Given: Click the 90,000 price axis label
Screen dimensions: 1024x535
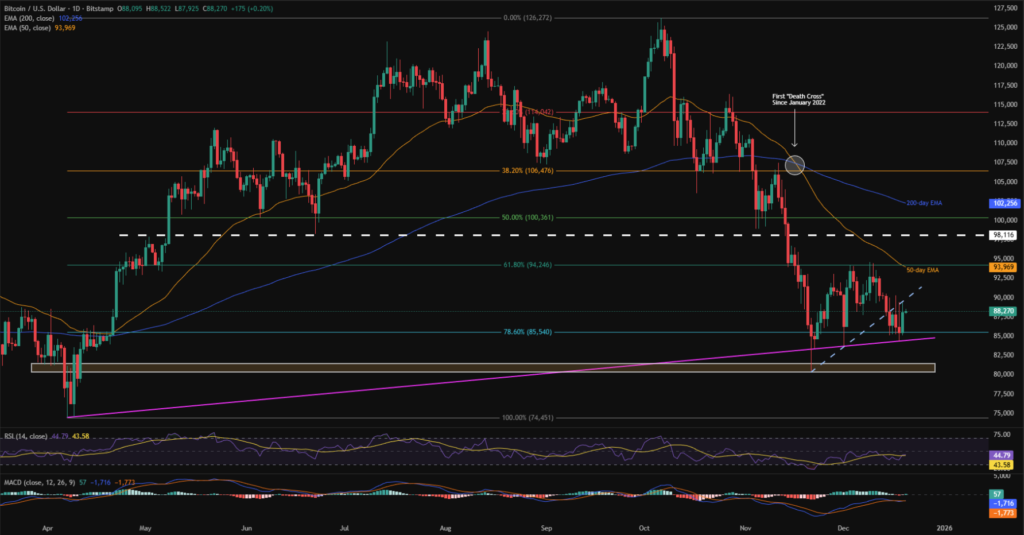Looking at the screenshot, I should (1006, 297).
